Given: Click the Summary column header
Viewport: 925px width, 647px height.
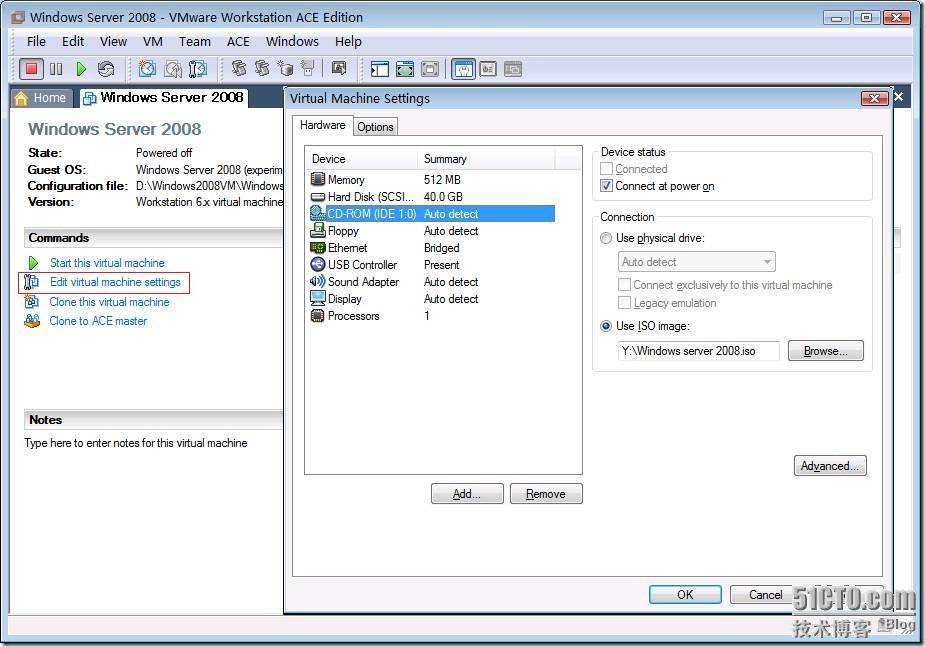Looking at the screenshot, I should pyautogui.click(x=486, y=159).
